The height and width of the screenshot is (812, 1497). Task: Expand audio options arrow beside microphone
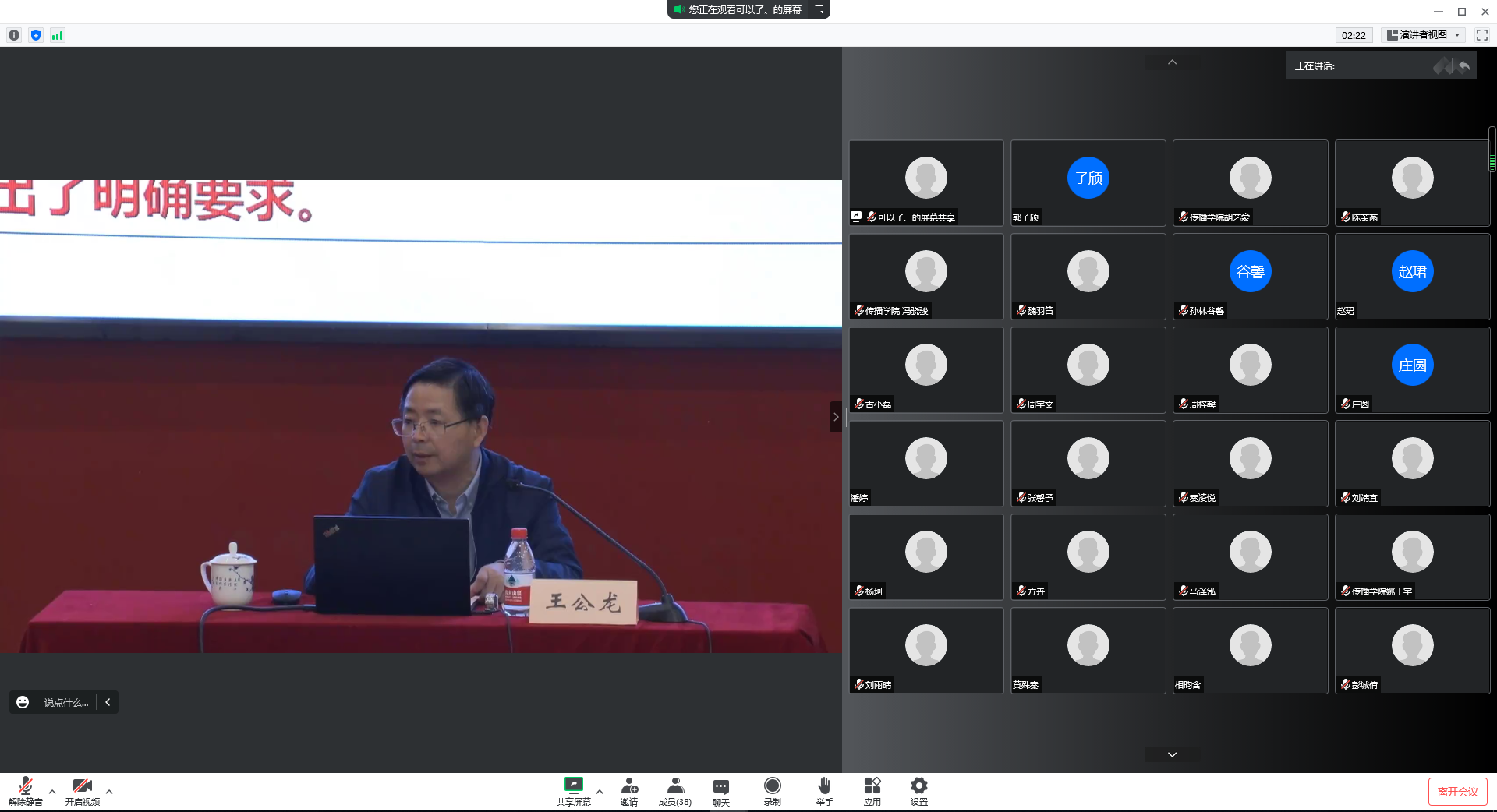(x=52, y=792)
